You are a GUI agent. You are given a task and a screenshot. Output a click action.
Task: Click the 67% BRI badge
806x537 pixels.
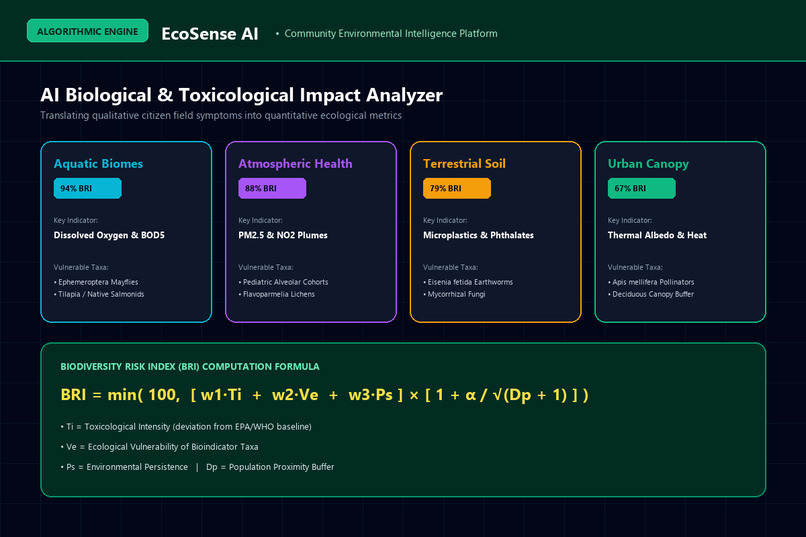point(642,188)
